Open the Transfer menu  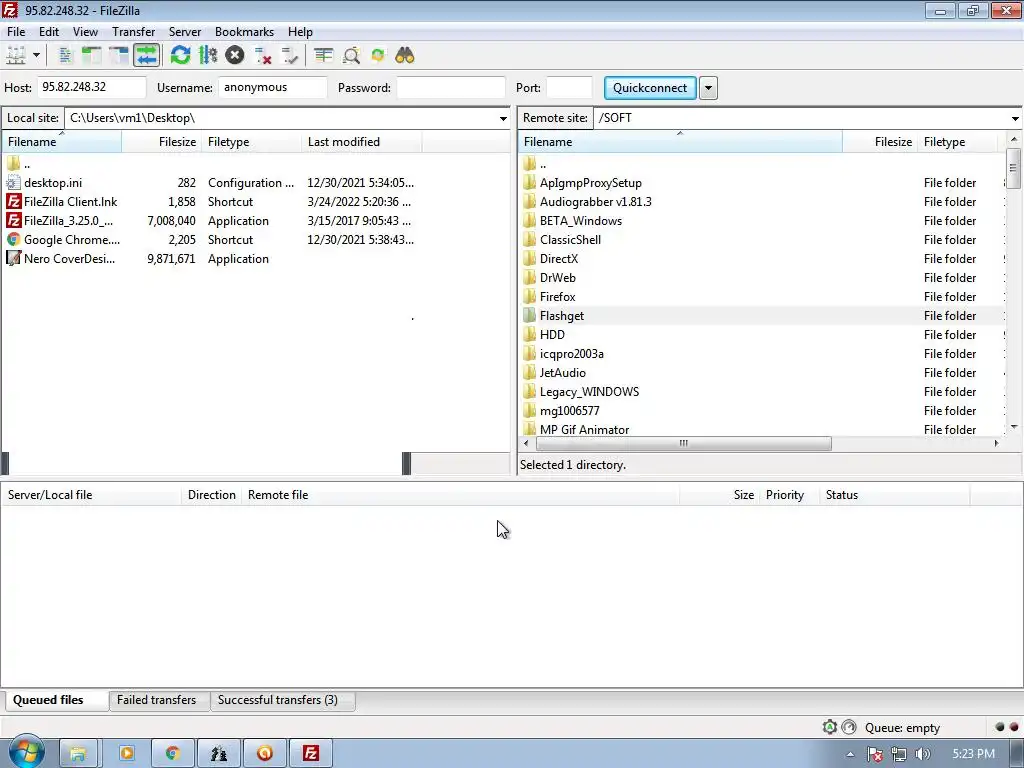133,31
